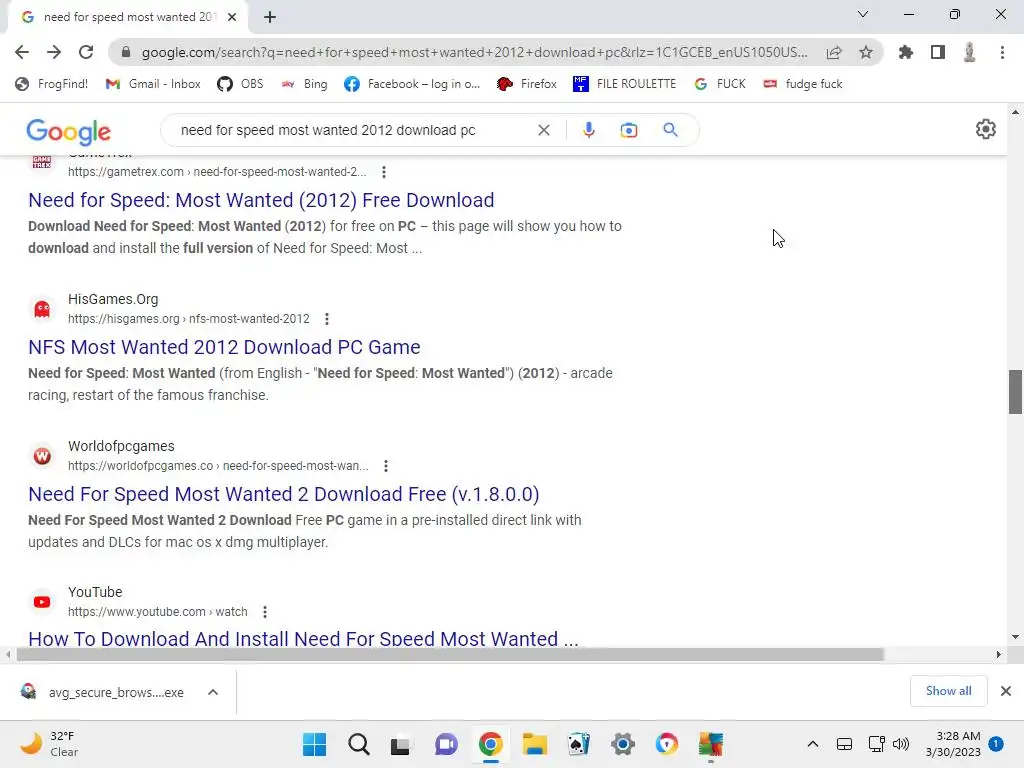1024x768 pixels.
Task: Open volume control in system tray
Action: tap(901, 744)
